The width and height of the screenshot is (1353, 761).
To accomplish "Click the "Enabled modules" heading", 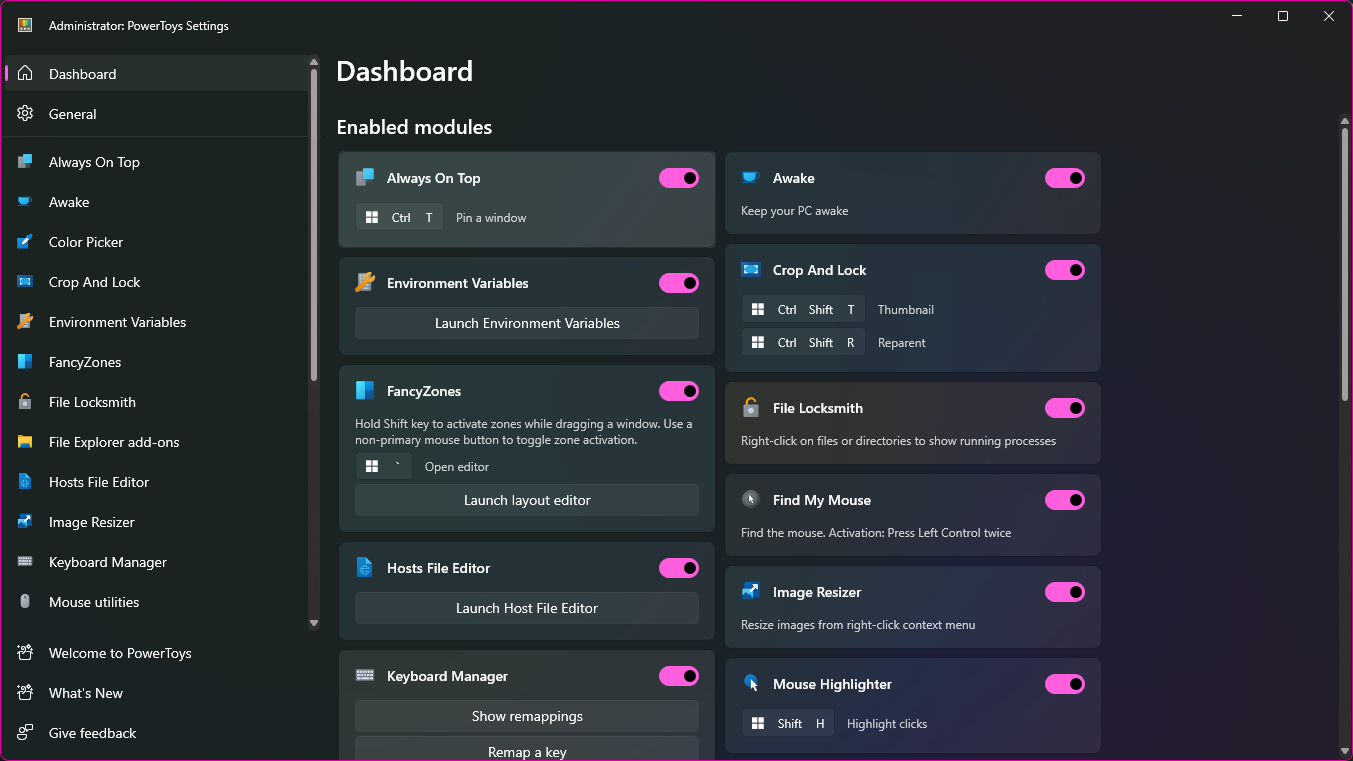I will pos(414,127).
